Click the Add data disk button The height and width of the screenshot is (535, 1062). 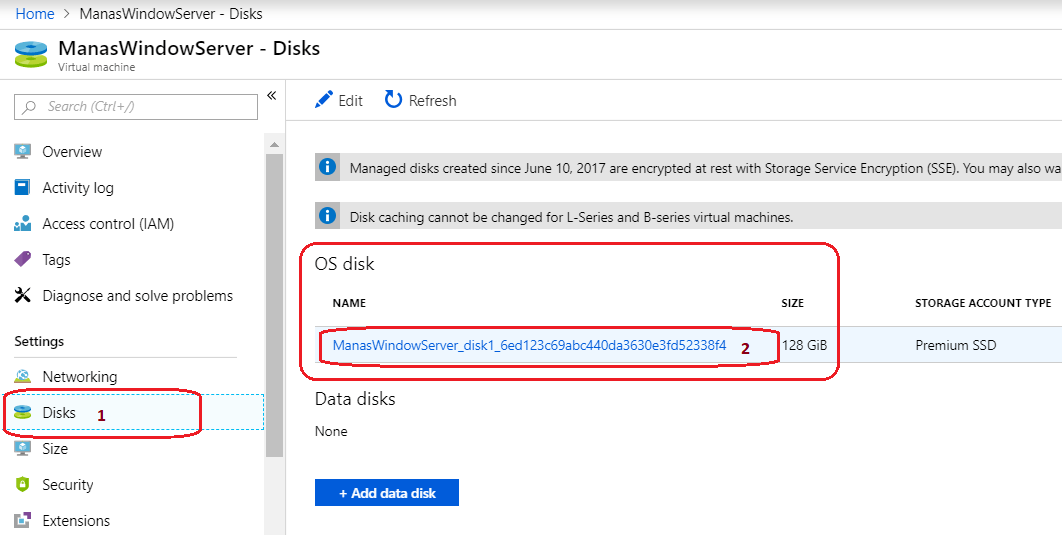tap(387, 493)
